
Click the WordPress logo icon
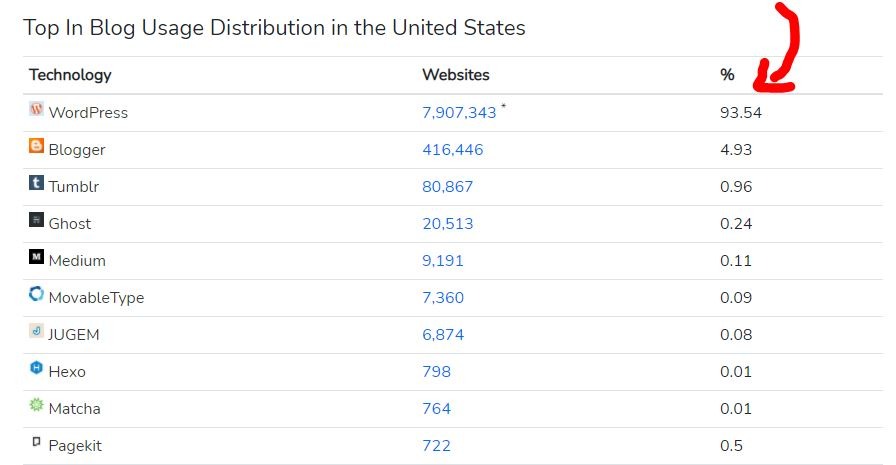tap(37, 109)
